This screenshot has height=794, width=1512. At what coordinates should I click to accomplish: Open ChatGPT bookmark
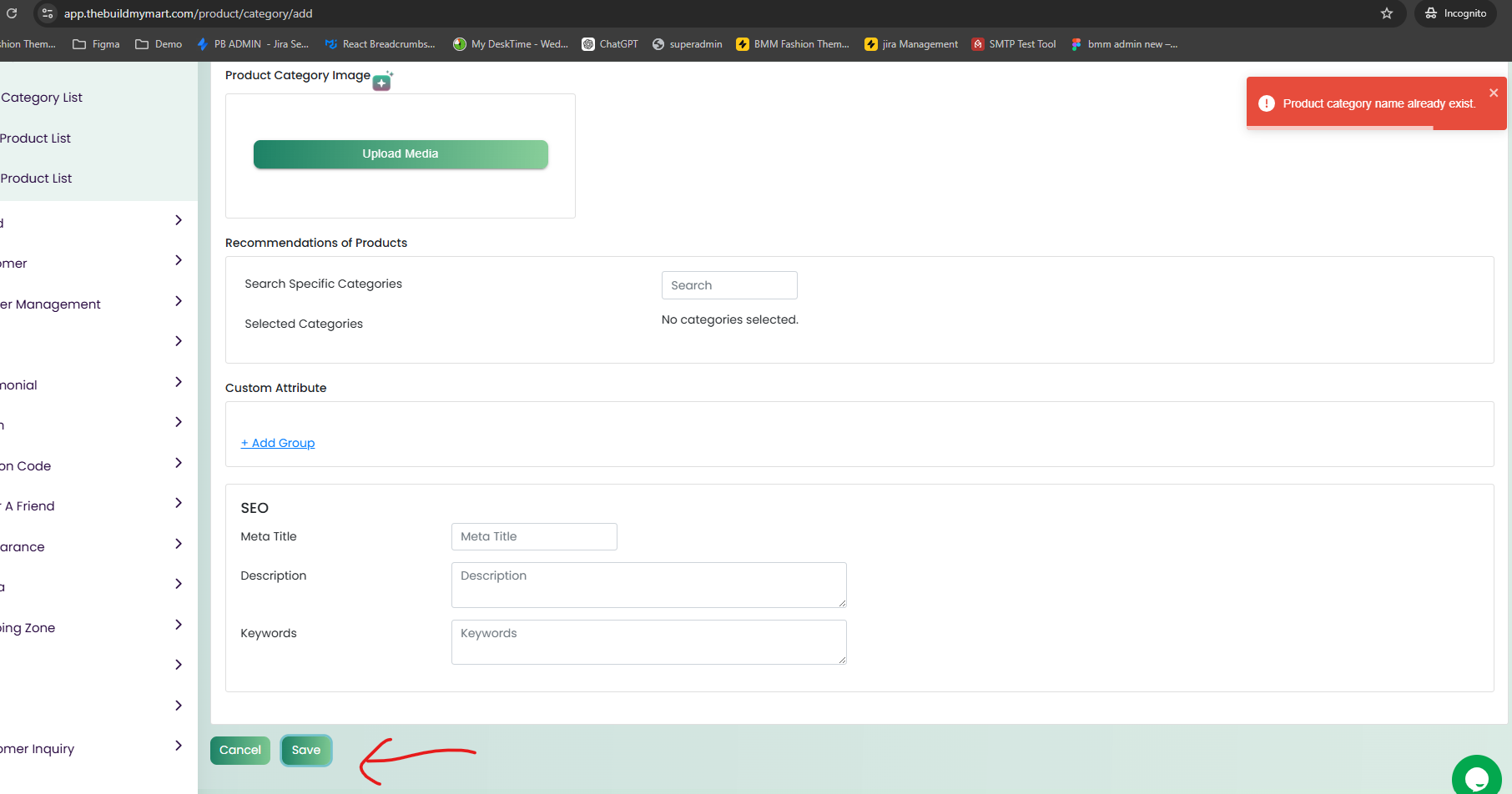click(610, 44)
